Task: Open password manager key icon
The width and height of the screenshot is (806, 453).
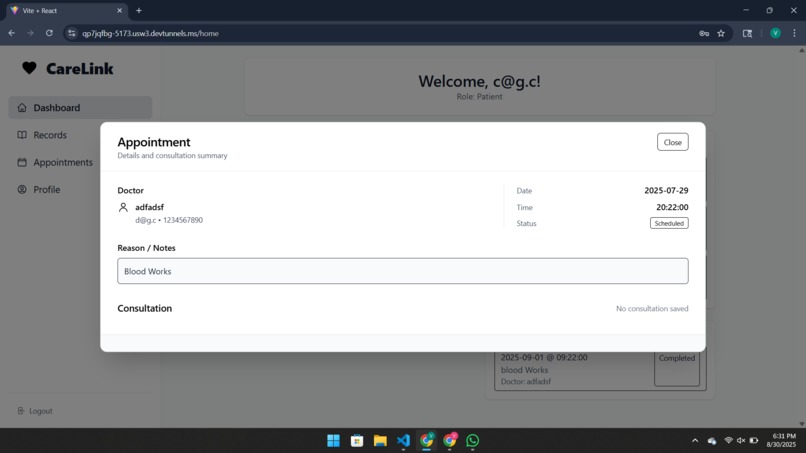Action: point(704,33)
